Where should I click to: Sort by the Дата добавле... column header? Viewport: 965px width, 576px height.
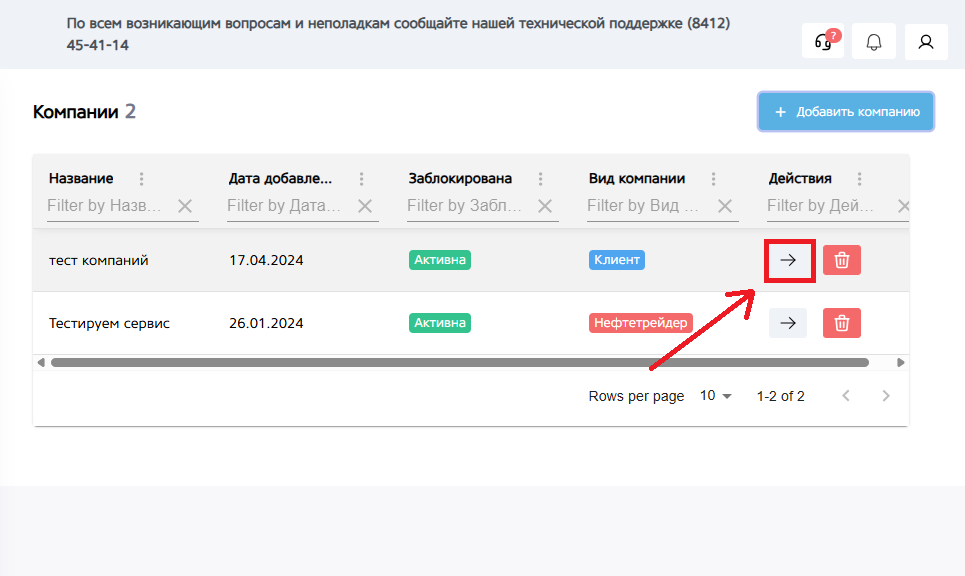280,178
